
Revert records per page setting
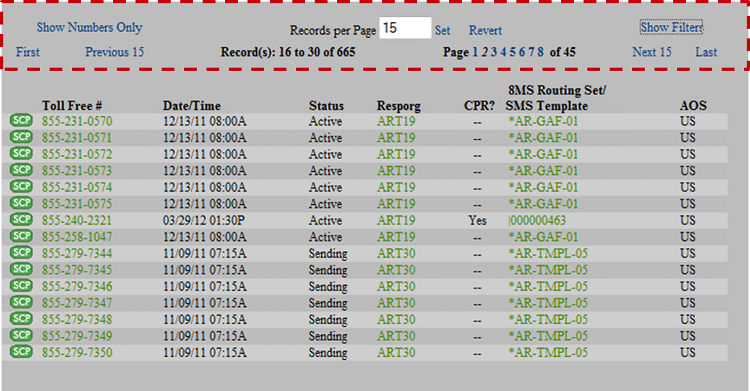pyautogui.click(x=485, y=30)
